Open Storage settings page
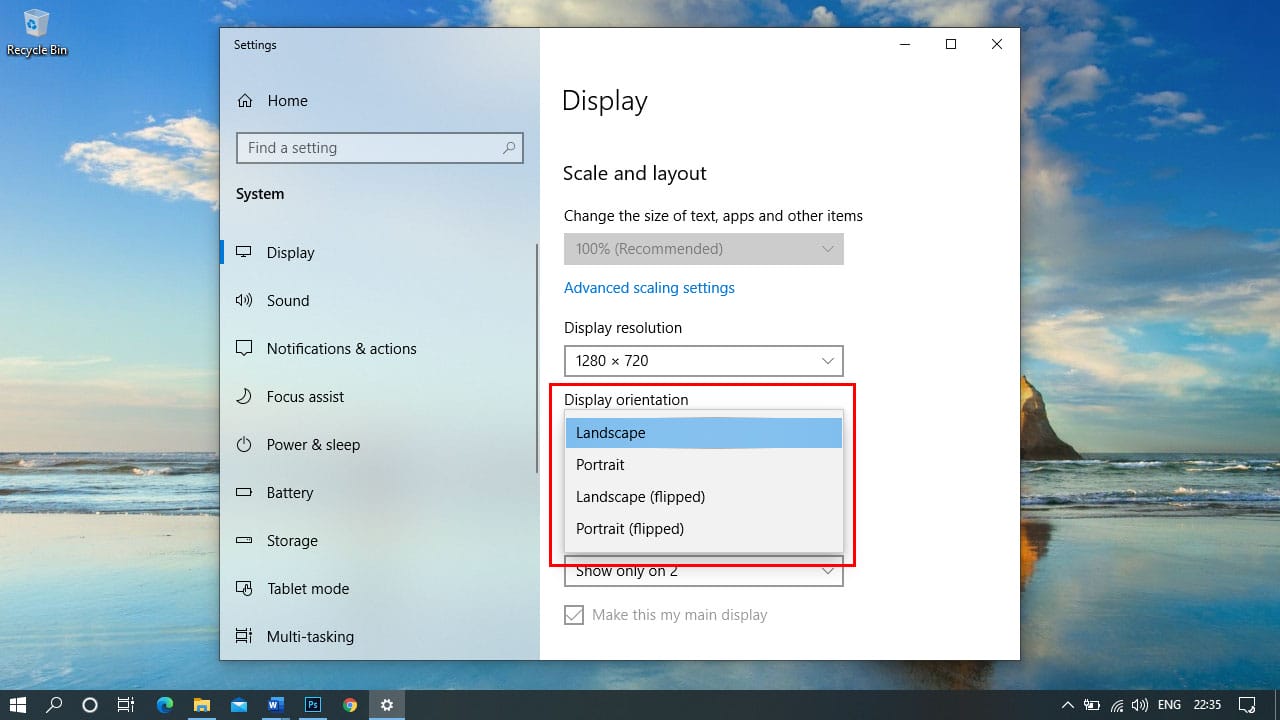Viewport: 1280px width, 720px height. tap(292, 541)
